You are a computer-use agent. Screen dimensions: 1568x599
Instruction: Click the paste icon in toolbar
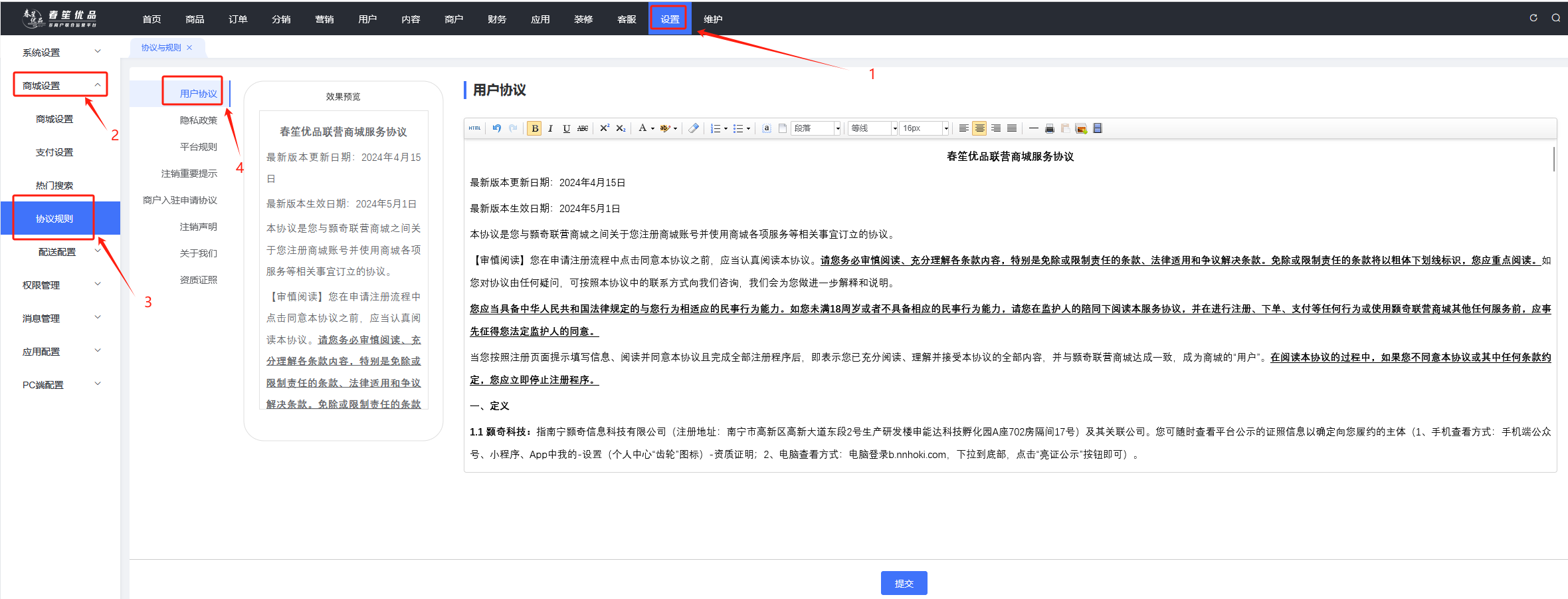tap(1065, 128)
